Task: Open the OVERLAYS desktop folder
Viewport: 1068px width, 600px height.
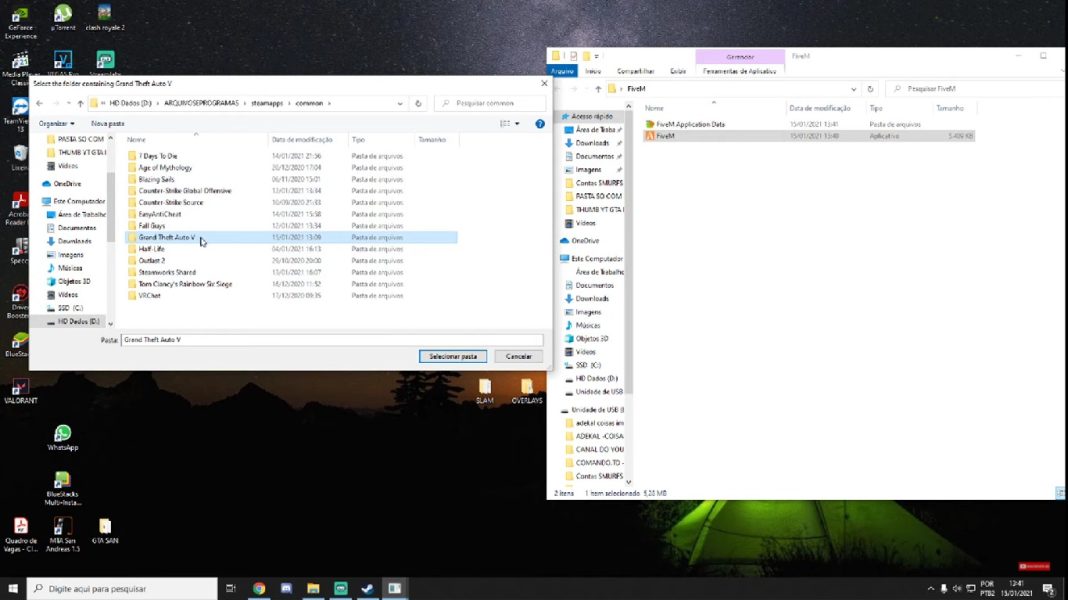Action: pyautogui.click(x=527, y=392)
